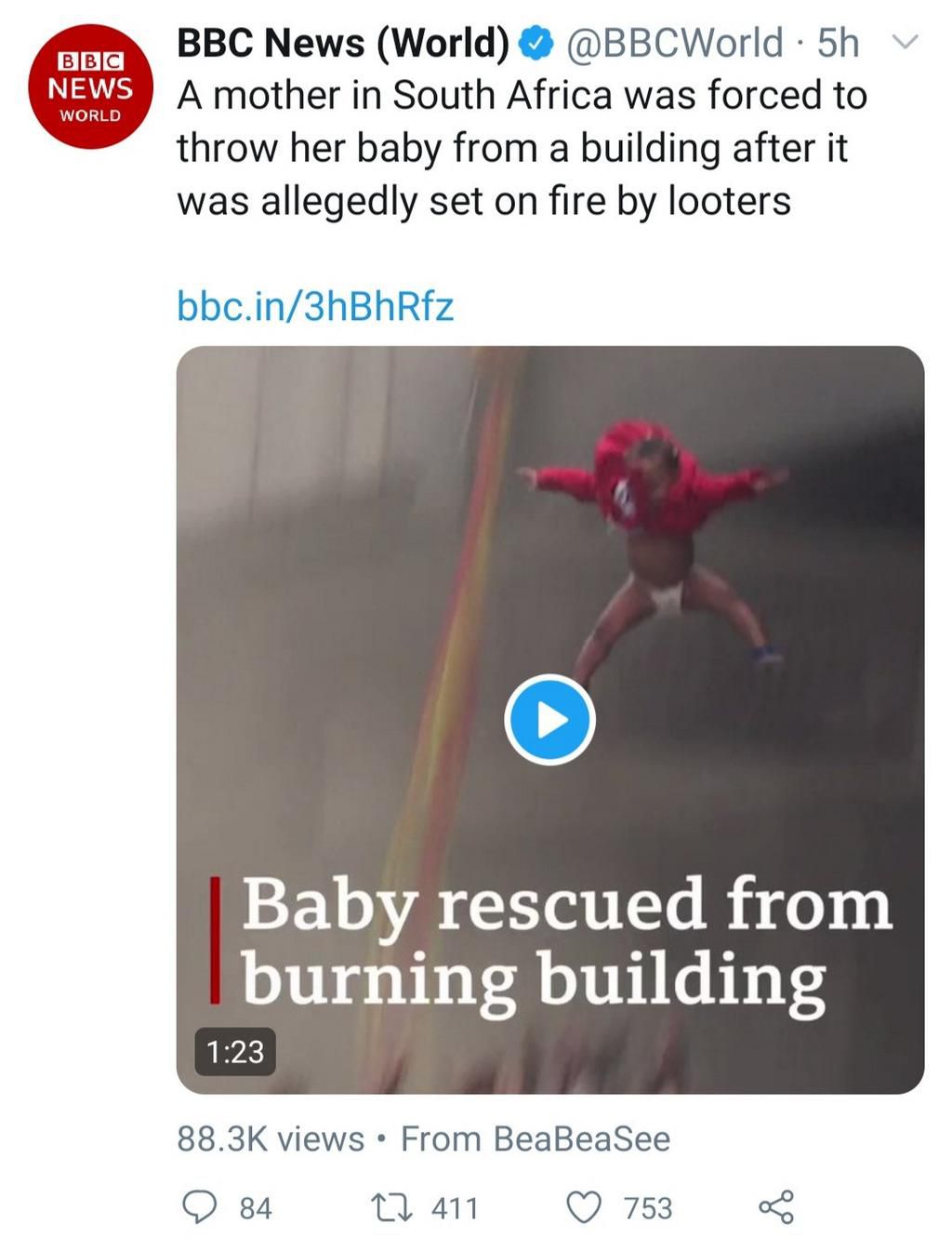Play the video with the blue play button
The width and height of the screenshot is (952, 1238).
(549, 720)
